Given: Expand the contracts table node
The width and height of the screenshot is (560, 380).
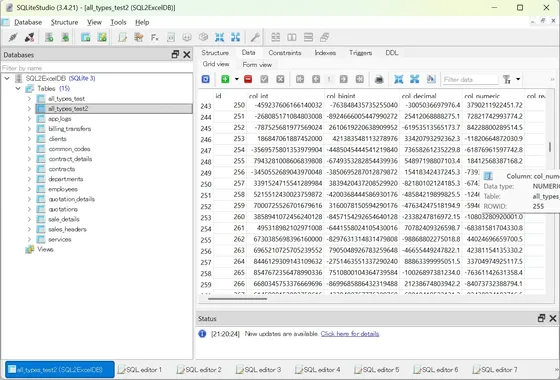Looking at the screenshot, I should point(29,169).
